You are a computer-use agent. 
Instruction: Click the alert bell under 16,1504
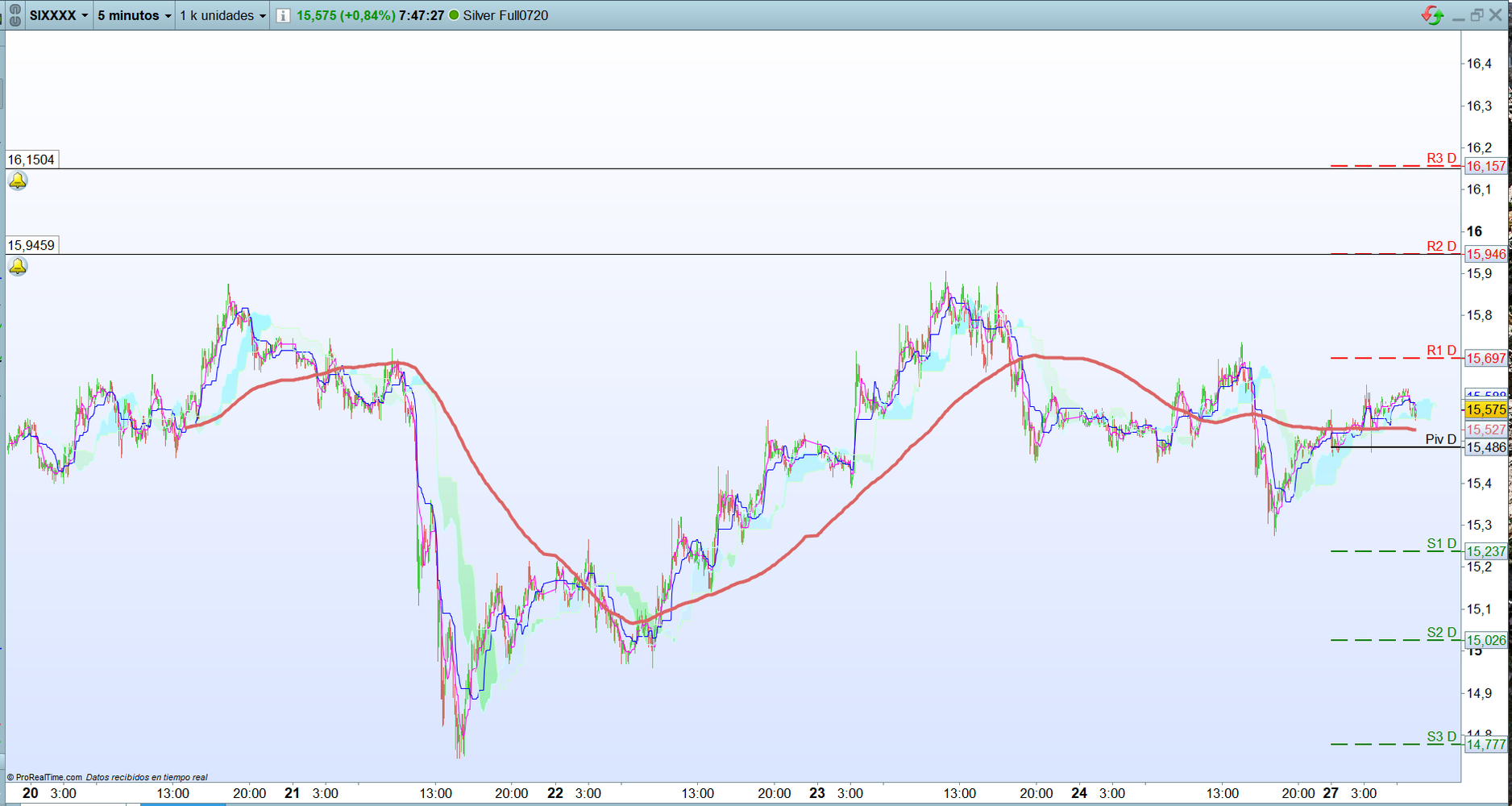click(18, 181)
